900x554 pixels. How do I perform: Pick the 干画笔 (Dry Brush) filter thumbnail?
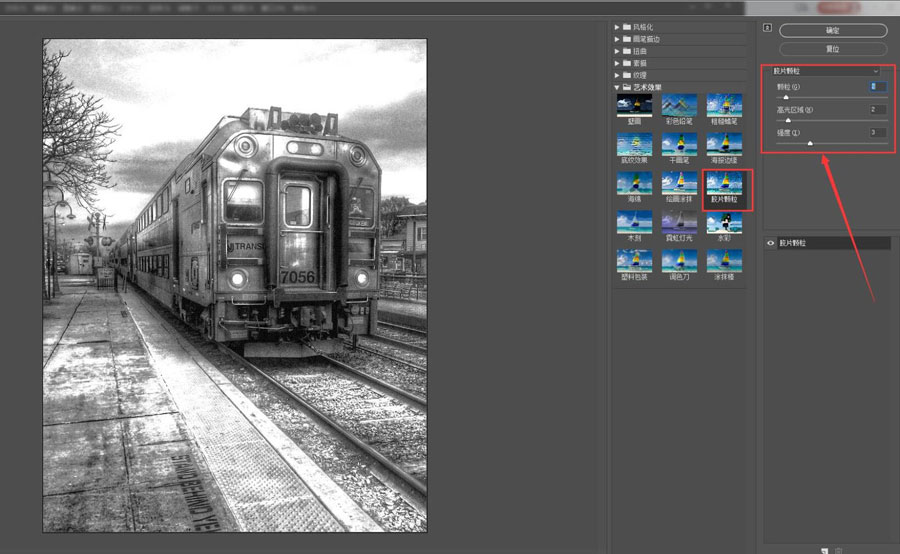pyautogui.click(x=679, y=145)
